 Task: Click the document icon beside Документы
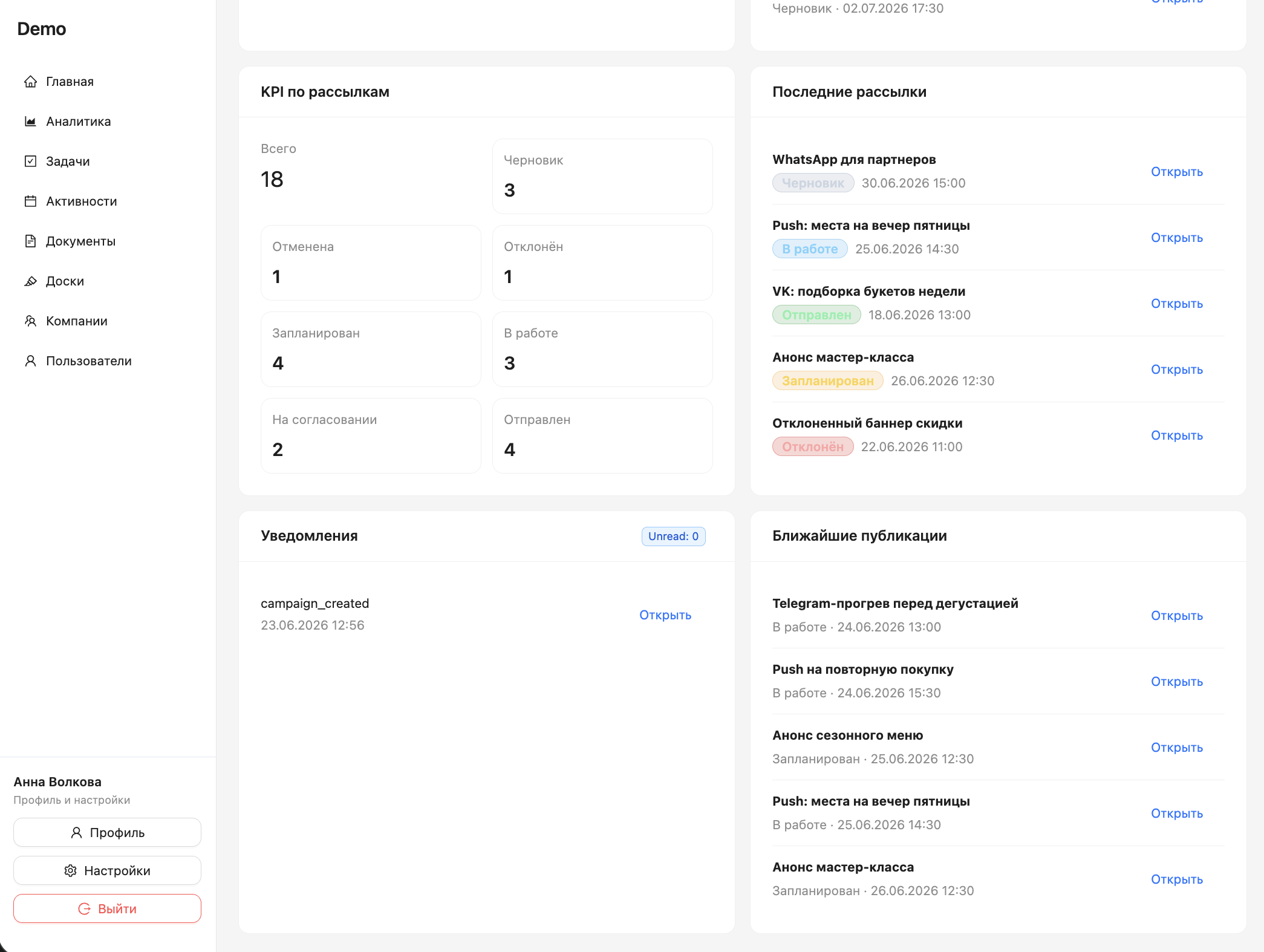(30, 241)
